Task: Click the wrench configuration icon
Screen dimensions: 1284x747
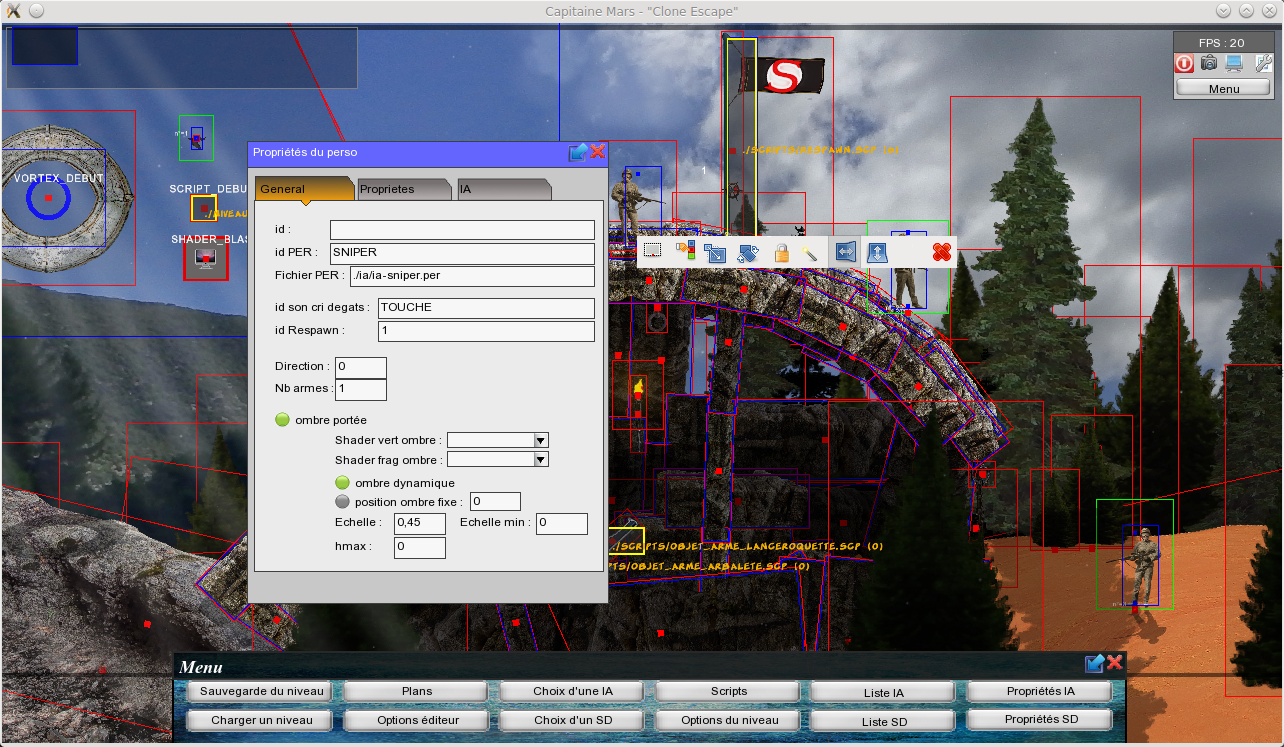Action: click(1263, 63)
